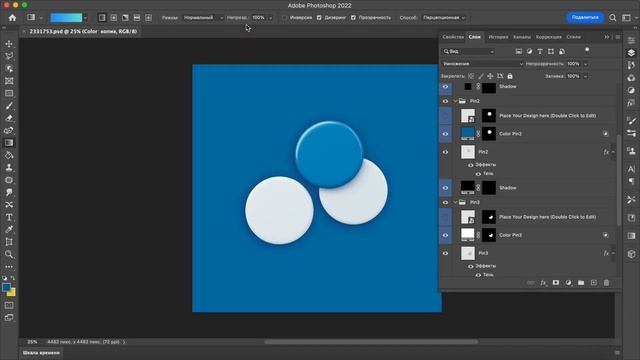Open search with the magnifier icon top right

point(613,18)
